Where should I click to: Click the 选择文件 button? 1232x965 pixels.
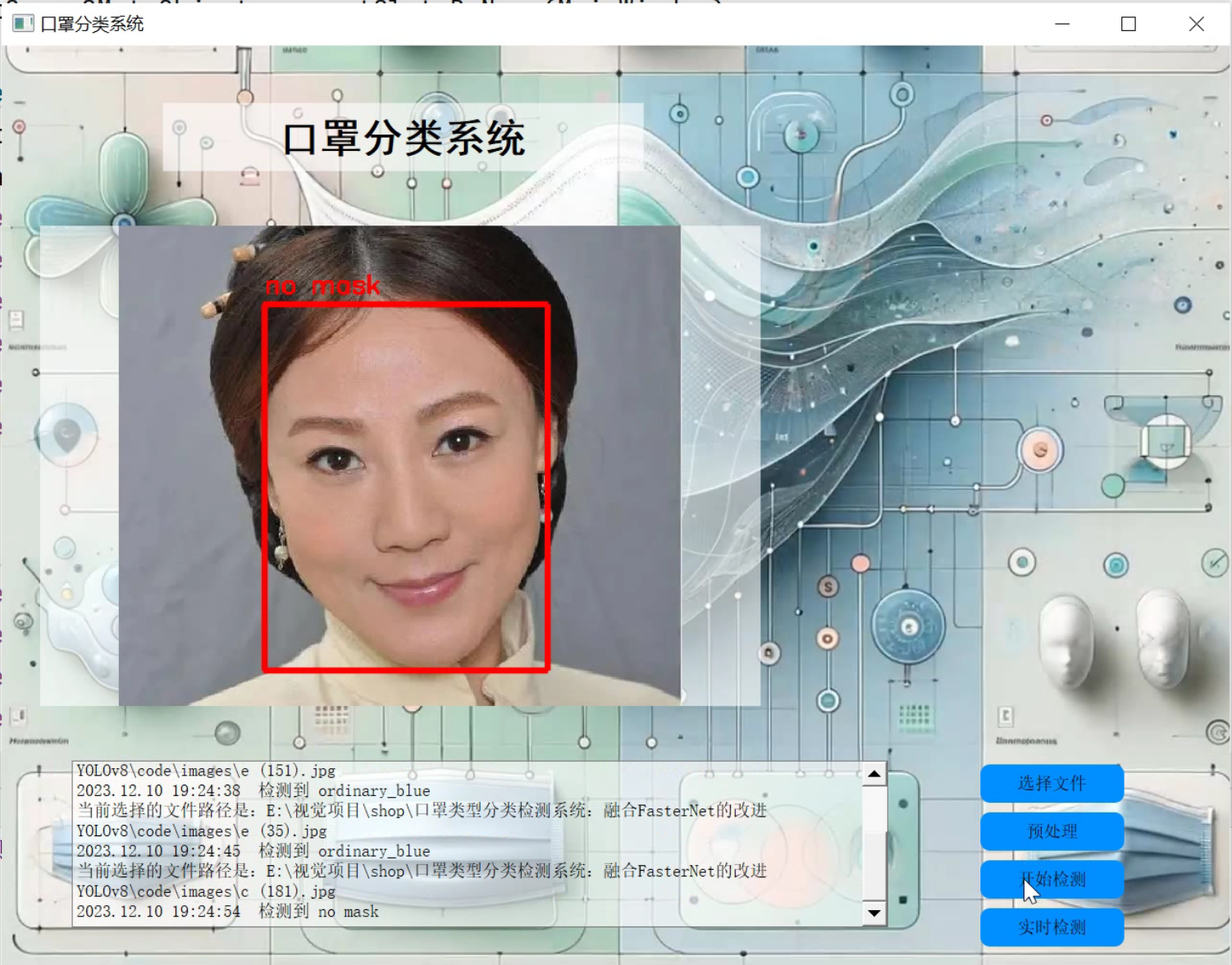(x=1052, y=784)
